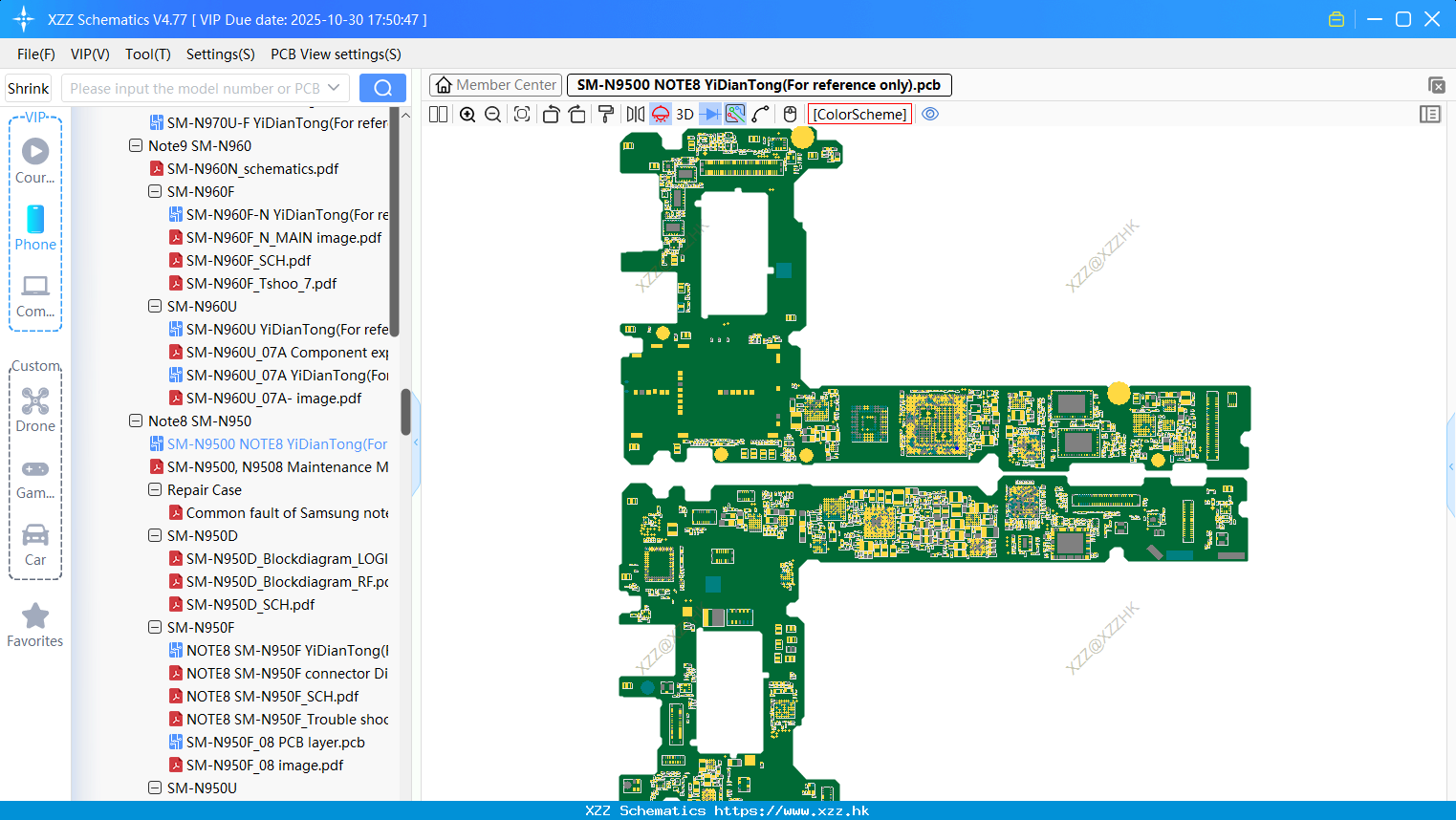This screenshot has width=1456, height=820.
Task: Switch to SM-N9500 NOTE8 pcb tab
Action: click(759, 85)
